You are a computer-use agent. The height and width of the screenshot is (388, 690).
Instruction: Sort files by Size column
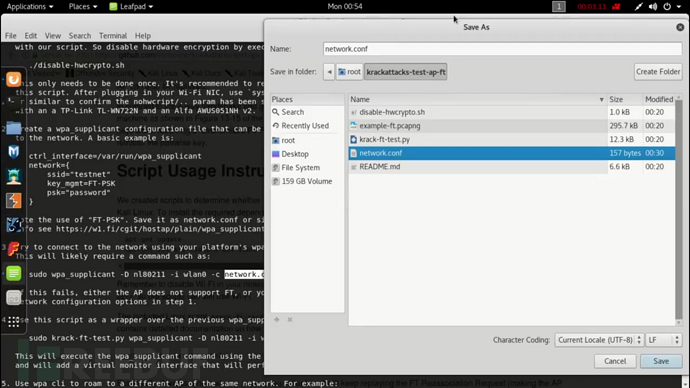624,99
